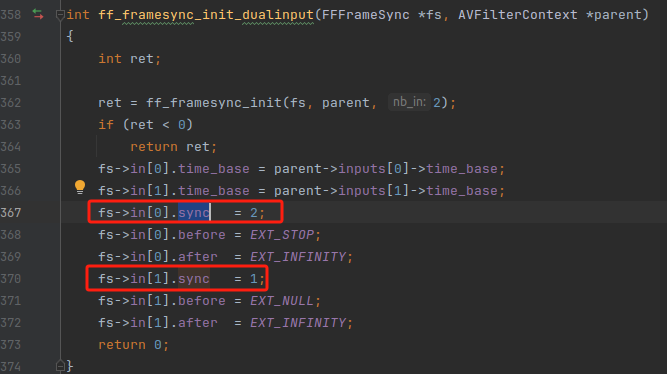The height and width of the screenshot is (374, 667).
Task: Click FFFrameSync type in function signature
Action: [365, 15]
